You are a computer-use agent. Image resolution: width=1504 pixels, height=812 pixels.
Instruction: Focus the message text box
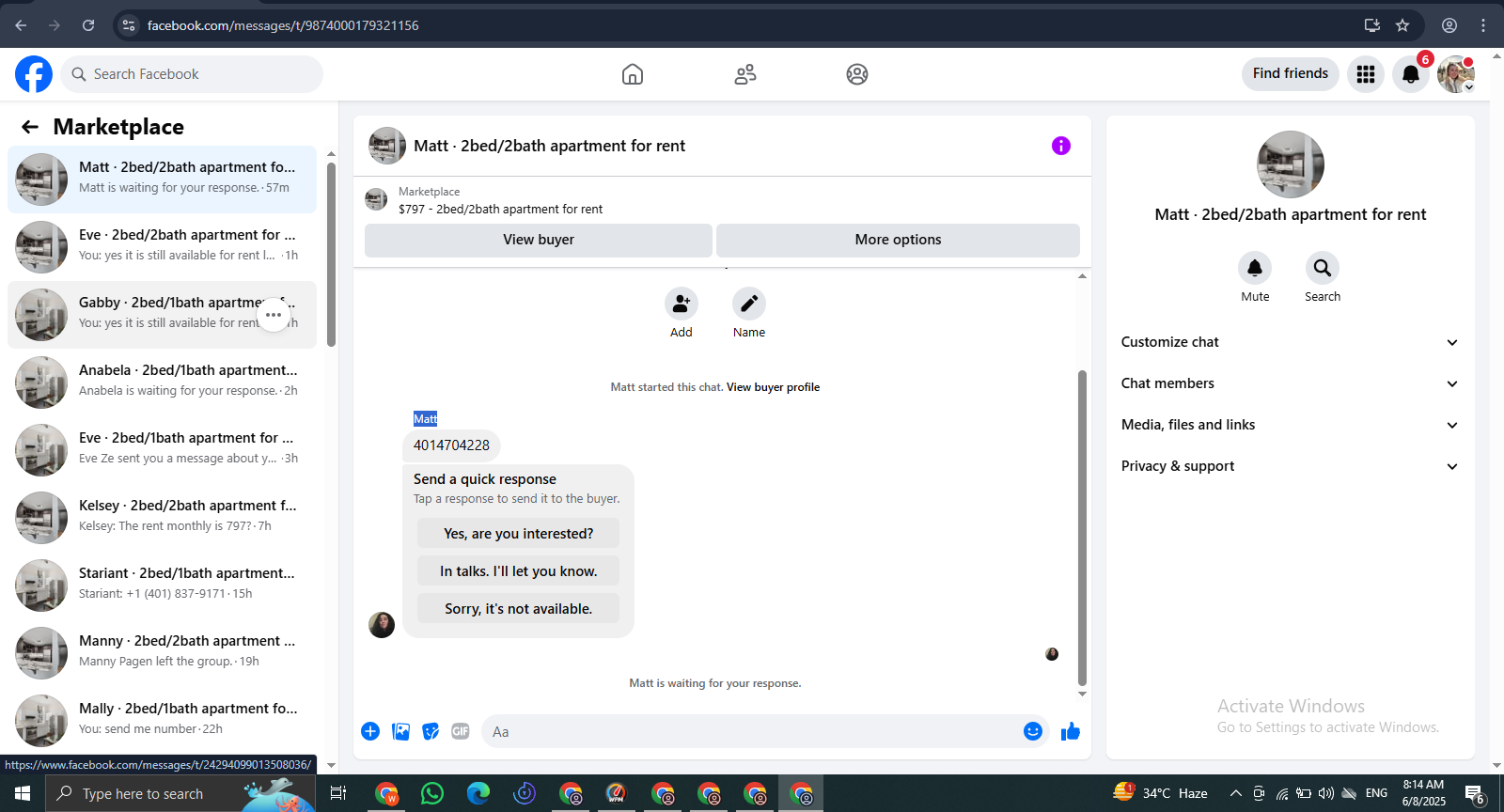coord(752,731)
